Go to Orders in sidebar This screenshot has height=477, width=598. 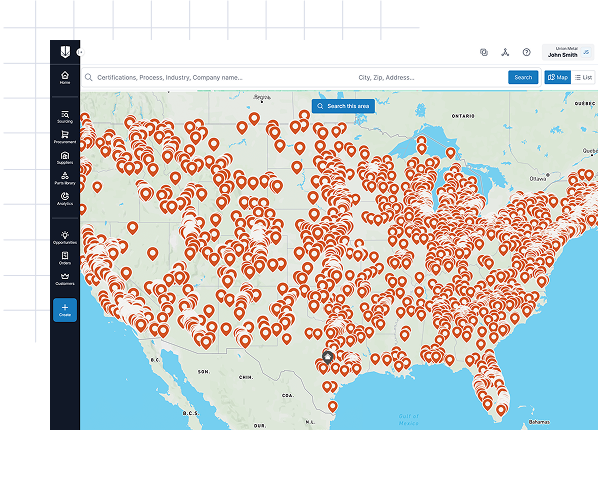click(x=65, y=258)
